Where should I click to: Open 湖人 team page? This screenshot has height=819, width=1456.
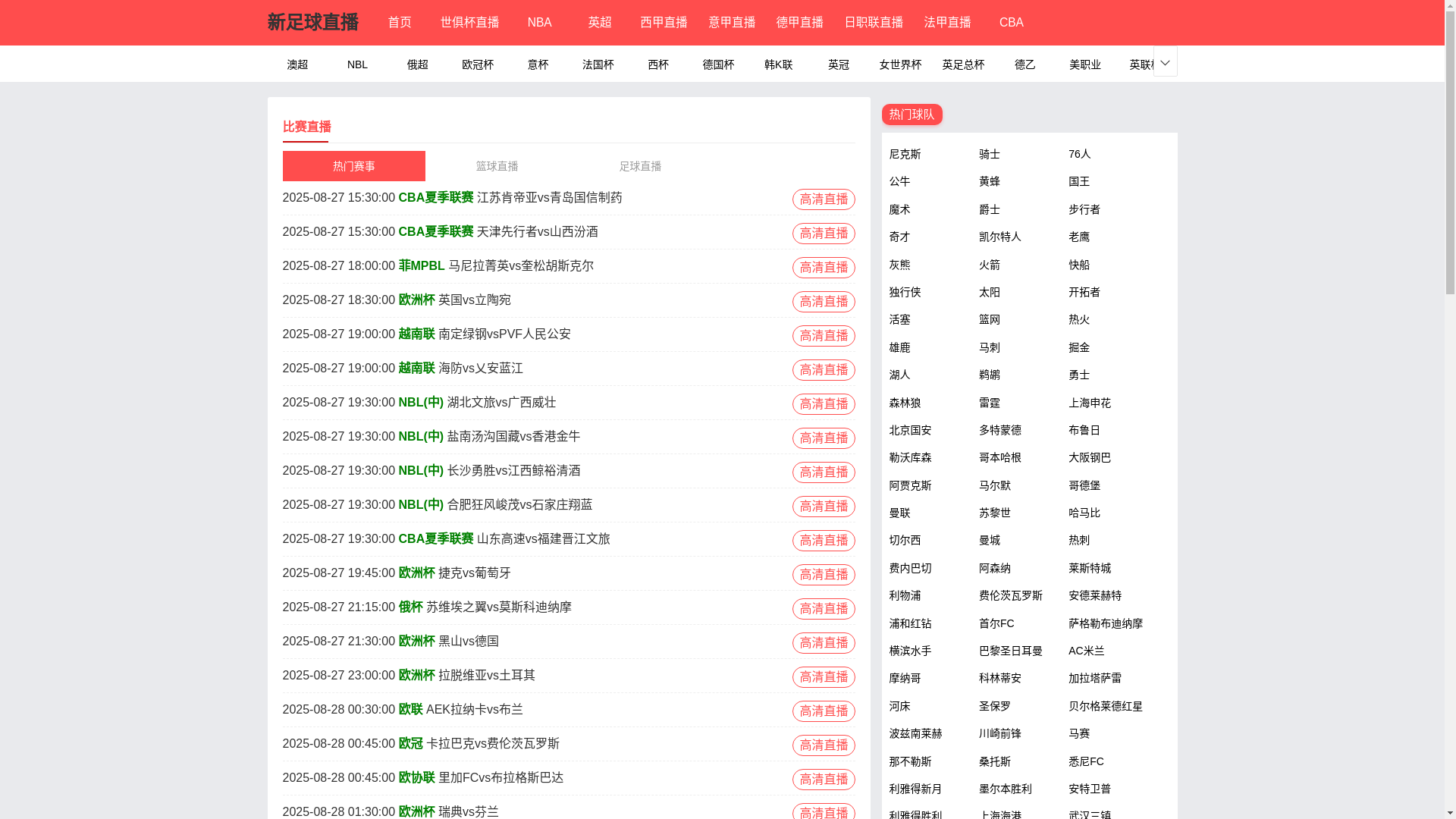coord(899,375)
